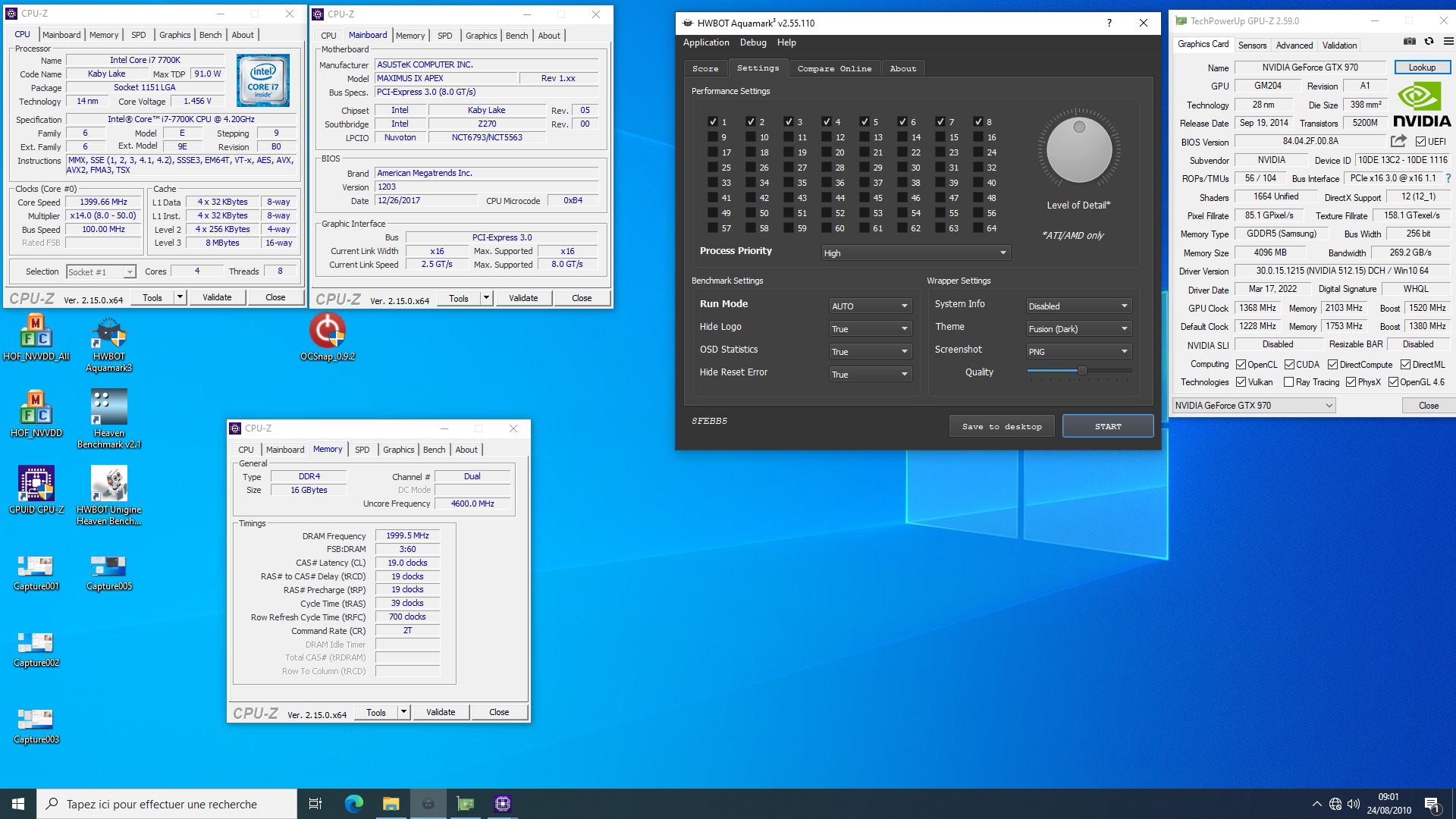The image size is (1456, 819).
Task: Open the Screenshot format dropdown
Action: [1078, 351]
